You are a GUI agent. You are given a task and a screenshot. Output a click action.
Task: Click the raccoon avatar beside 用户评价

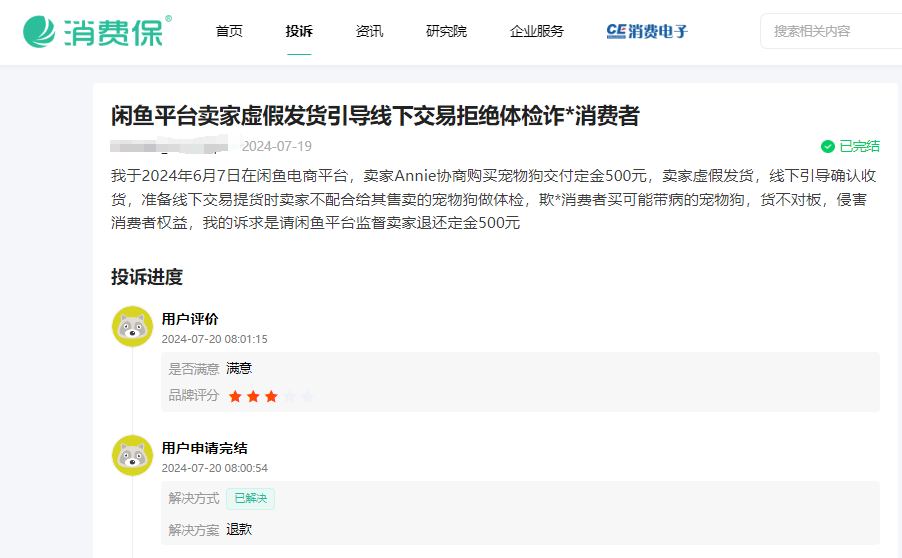pyautogui.click(x=132, y=326)
